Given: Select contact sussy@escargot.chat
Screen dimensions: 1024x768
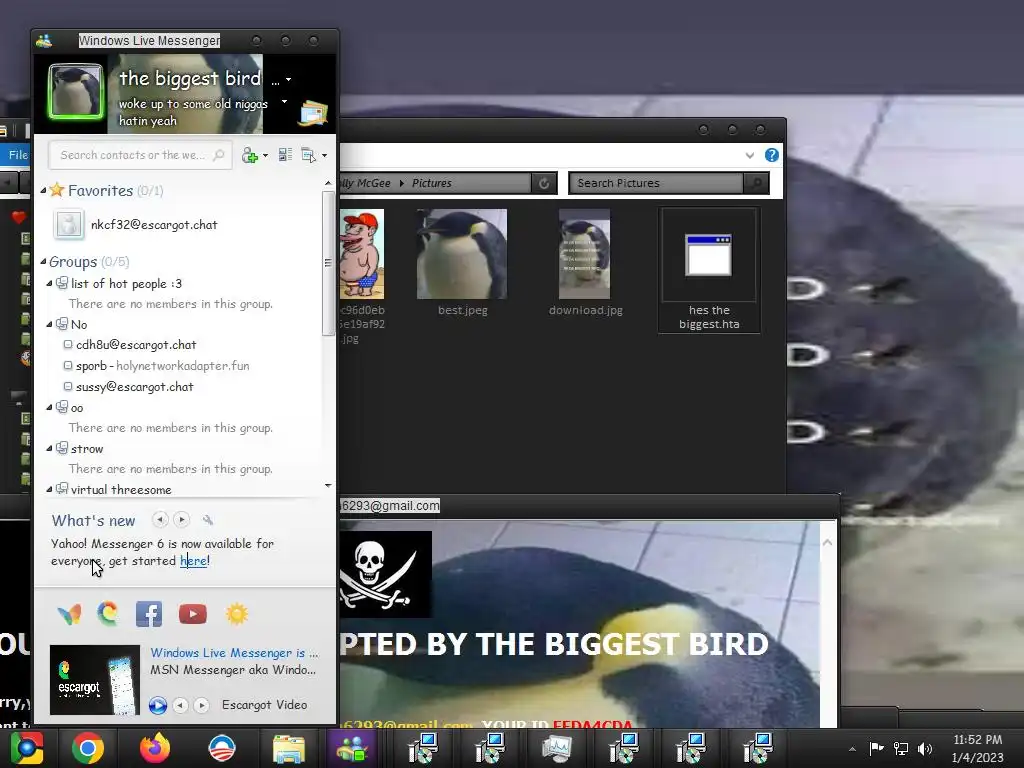Looking at the screenshot, I should [135, 387].
